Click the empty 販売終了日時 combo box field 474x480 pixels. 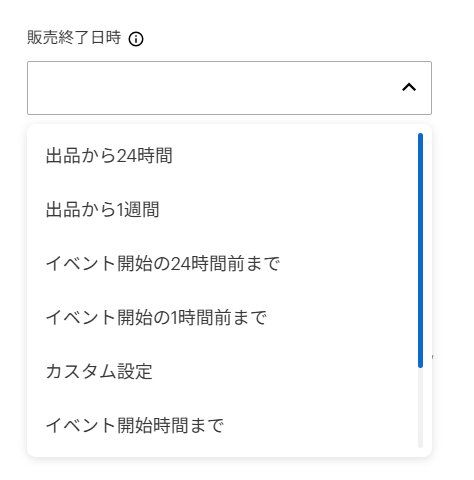pyautogui.click(x=229, y=88)
